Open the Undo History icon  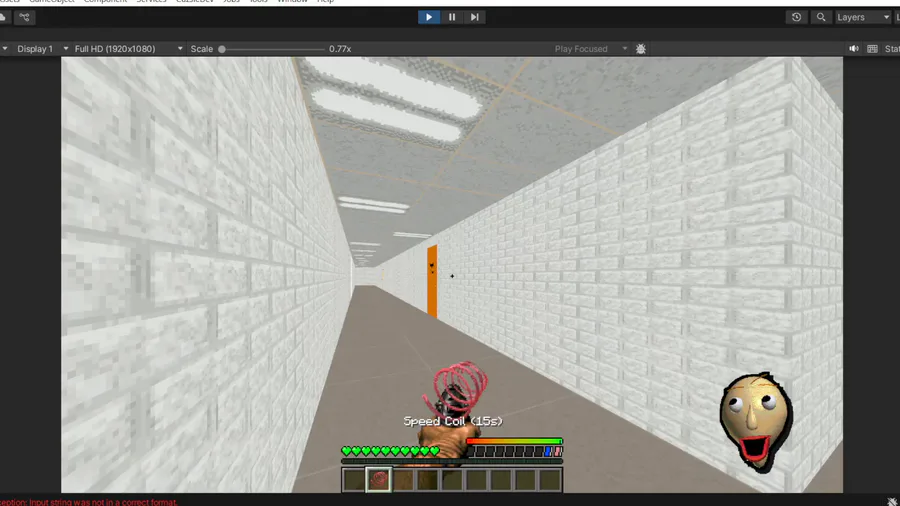pos(796,17)
